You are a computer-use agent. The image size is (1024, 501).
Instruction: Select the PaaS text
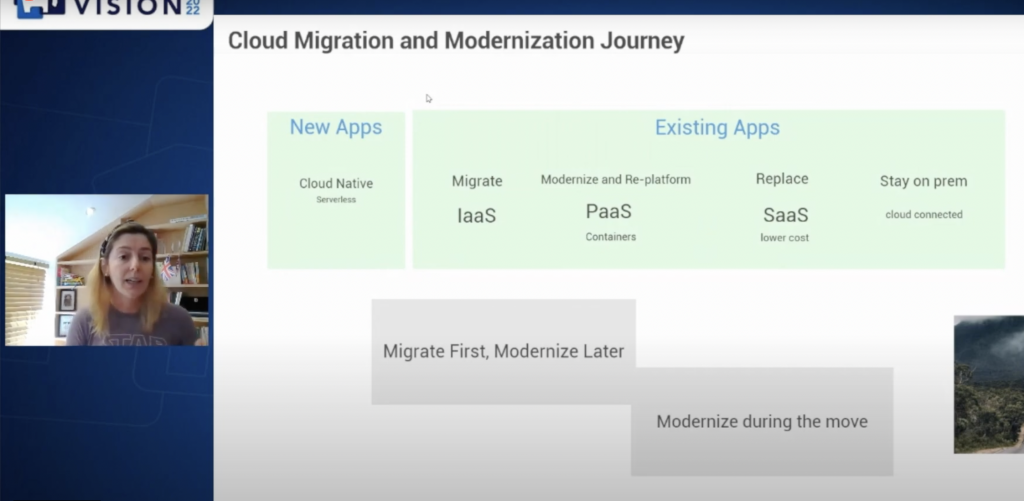click(x=609, y=211)
